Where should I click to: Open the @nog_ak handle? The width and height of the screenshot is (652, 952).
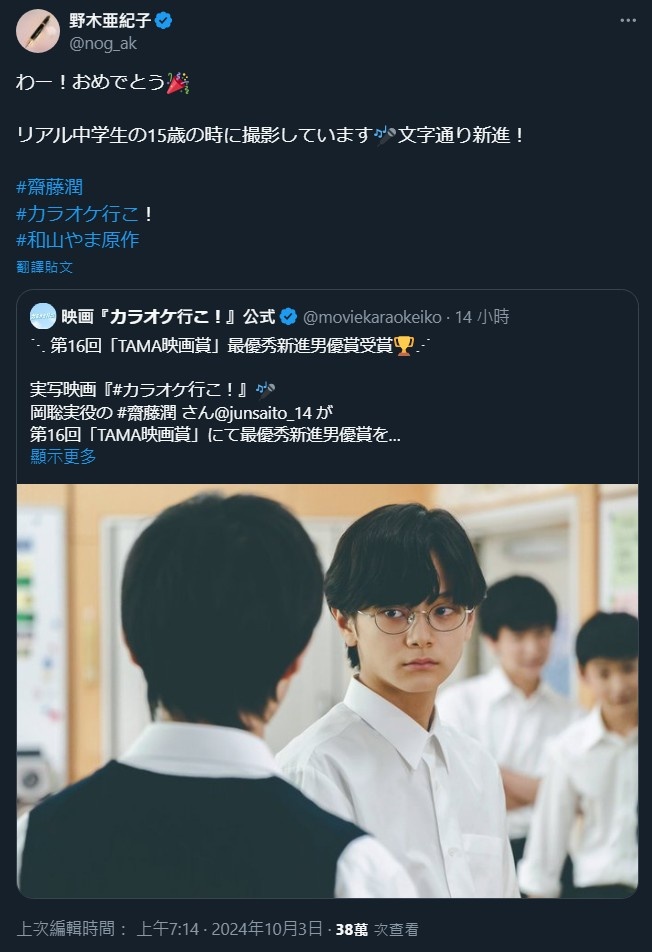point(103,44)
